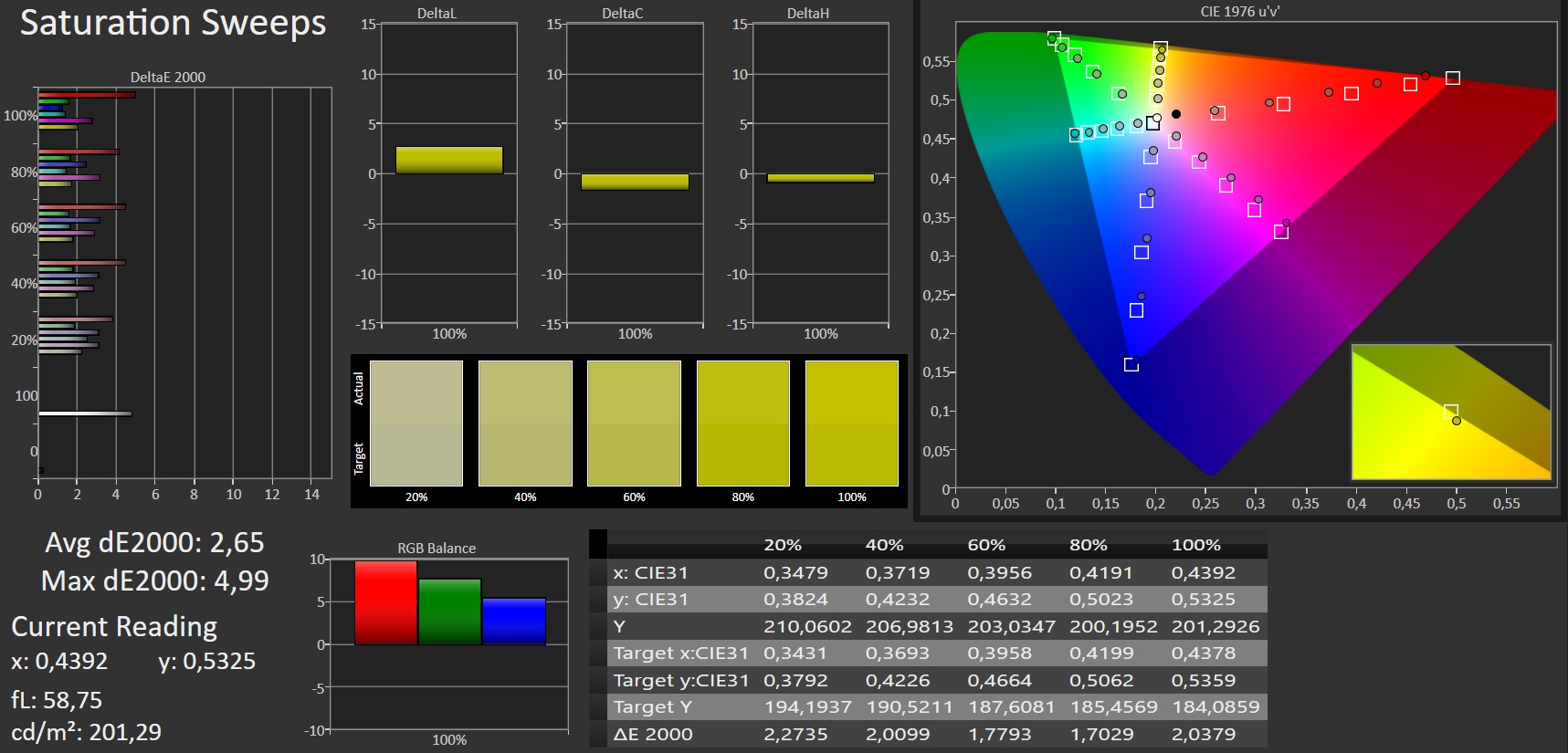Click table cell 0,5023
Screen dimensions: 1568x753
click(1101, 600)
